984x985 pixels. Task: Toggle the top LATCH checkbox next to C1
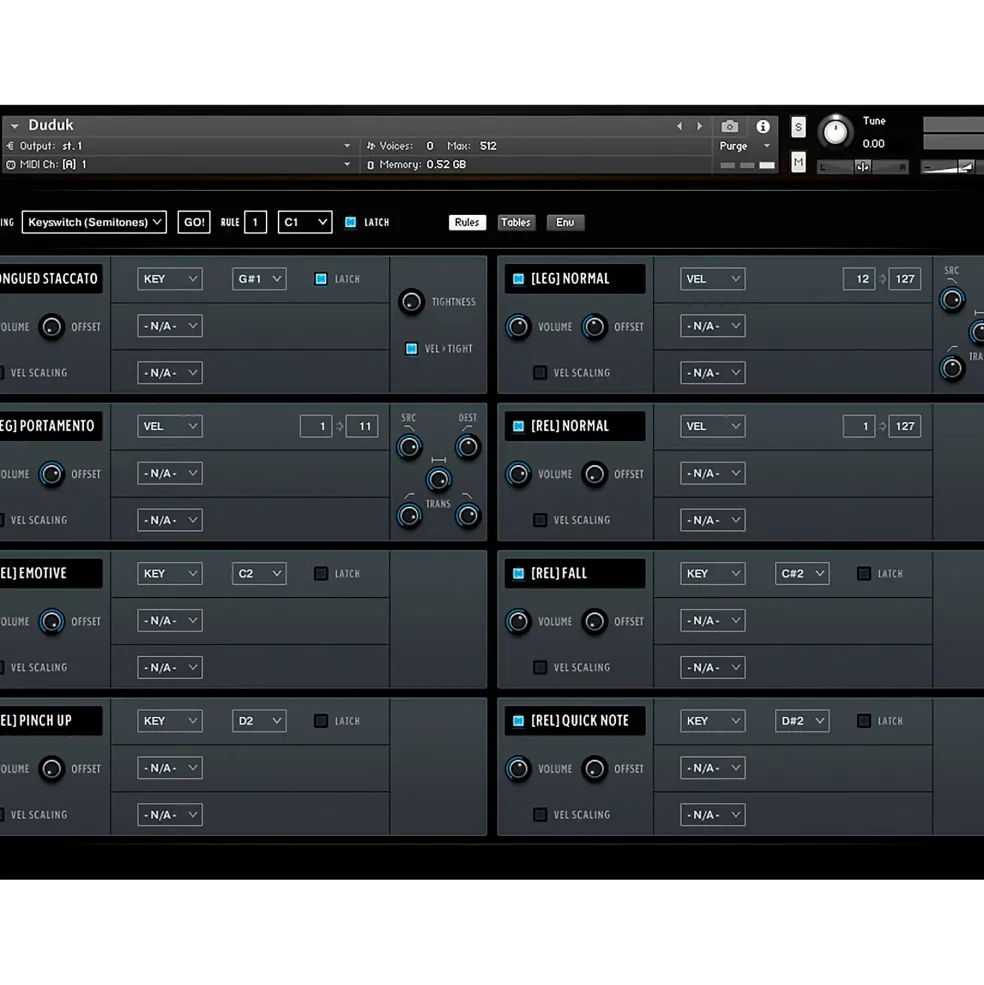point(351,222)
